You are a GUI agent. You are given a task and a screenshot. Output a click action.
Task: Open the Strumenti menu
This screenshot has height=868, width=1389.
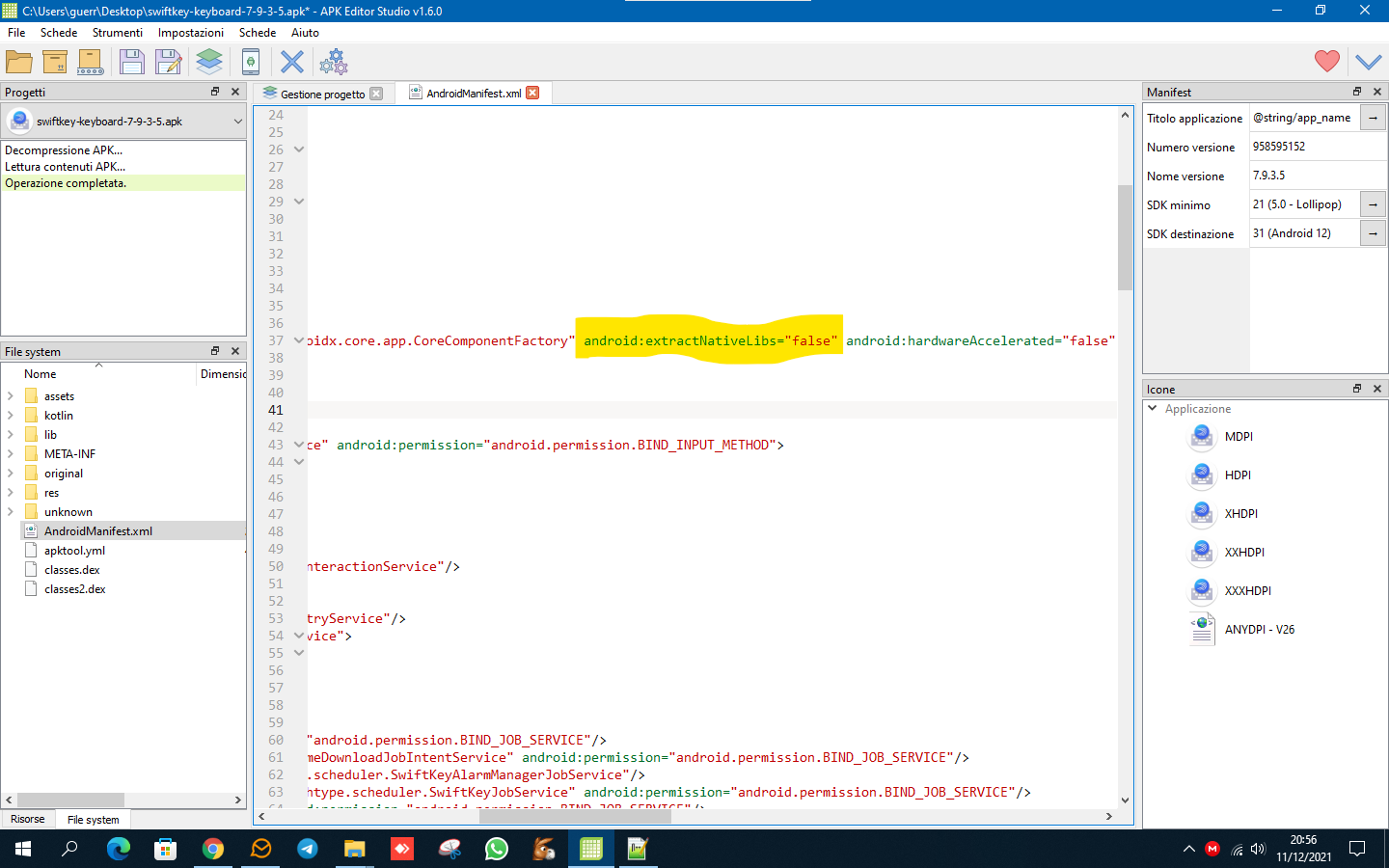coord(118,32)
